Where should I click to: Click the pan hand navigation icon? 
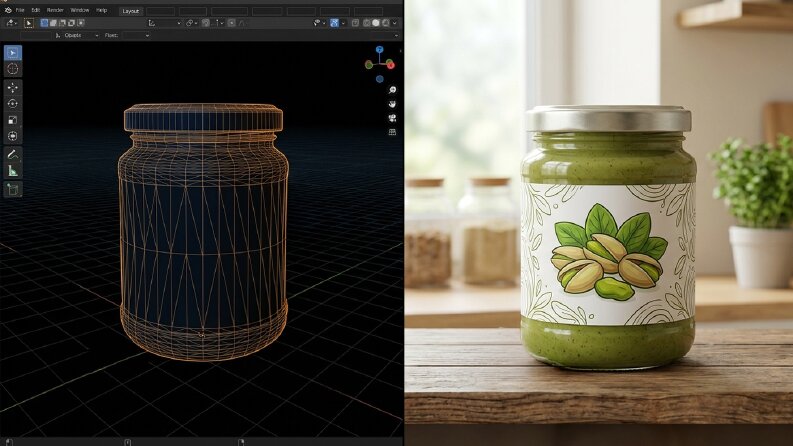coord(392,104)
